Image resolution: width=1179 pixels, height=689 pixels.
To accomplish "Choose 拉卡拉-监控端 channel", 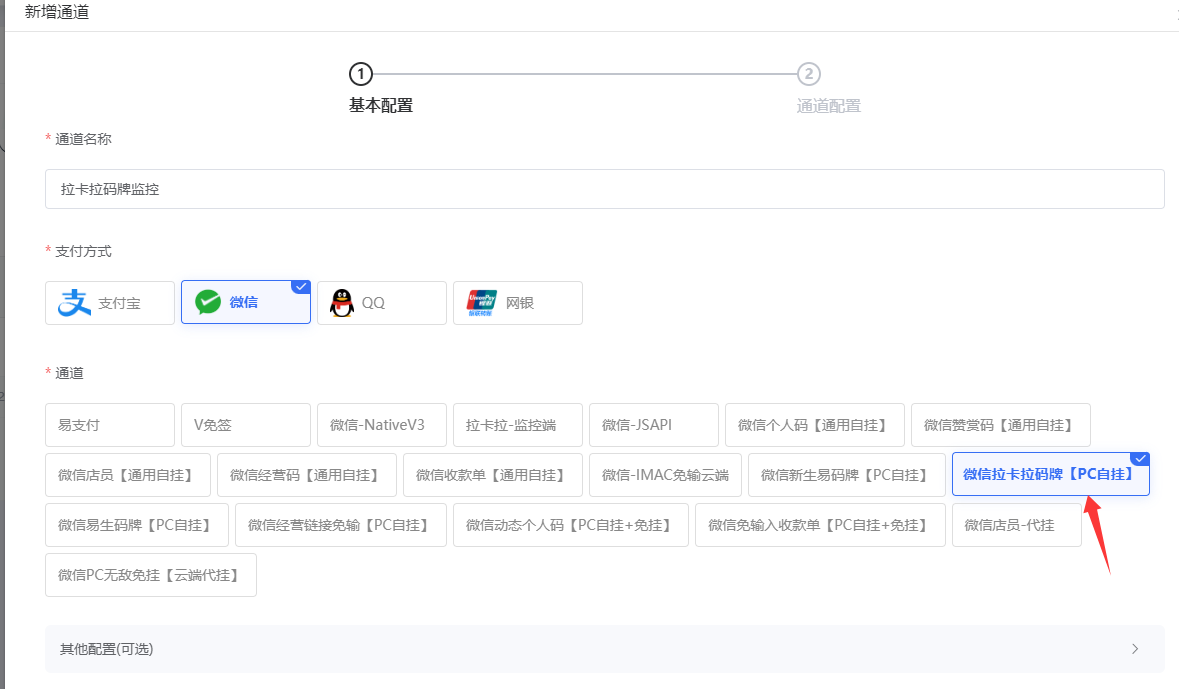I will pos(518,425).
